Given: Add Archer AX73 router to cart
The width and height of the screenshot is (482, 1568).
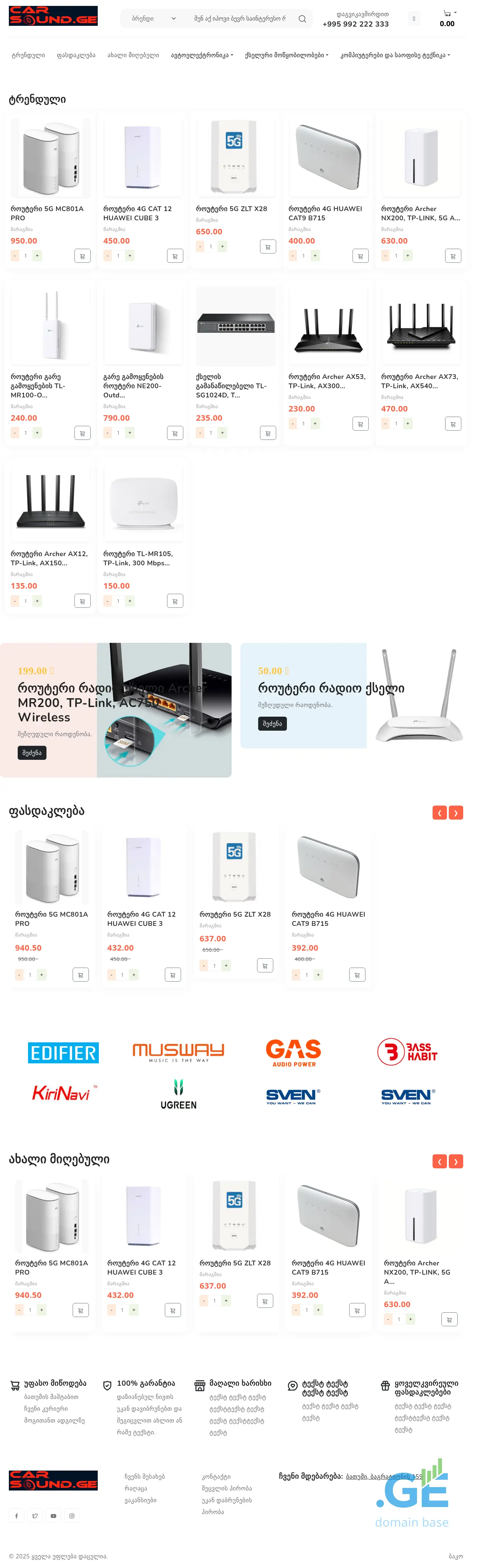Looking at the screenshot, I should click(453, 424).
